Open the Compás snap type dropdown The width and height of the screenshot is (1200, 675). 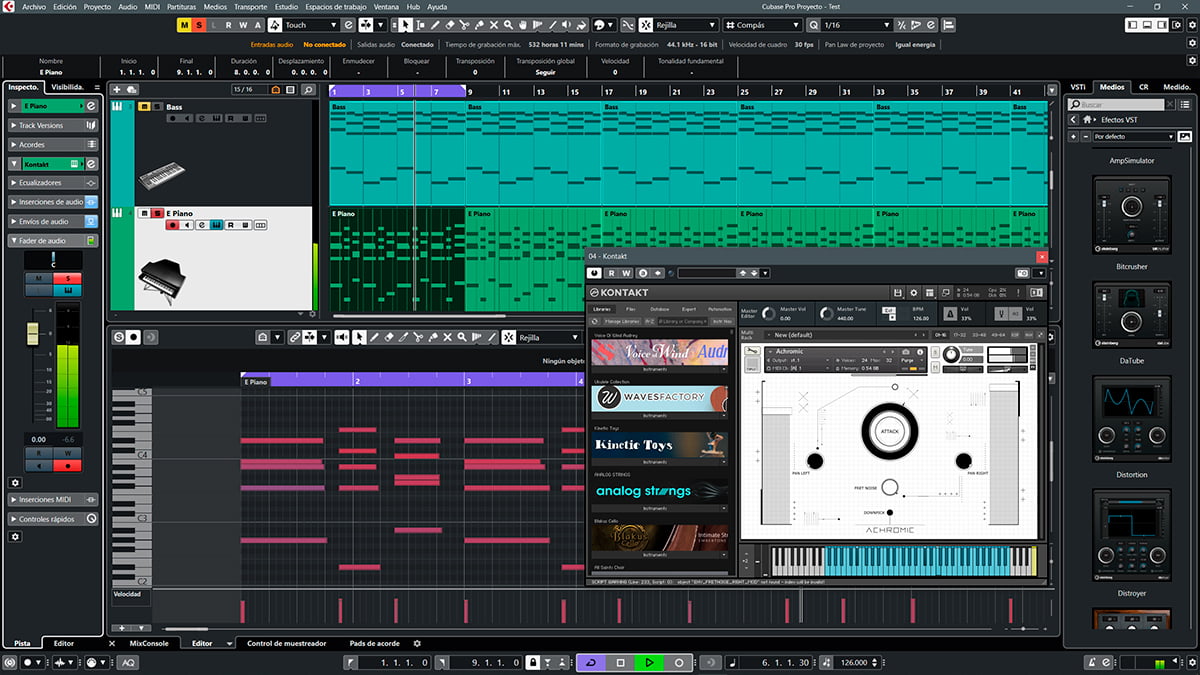[x=765, y=24]
